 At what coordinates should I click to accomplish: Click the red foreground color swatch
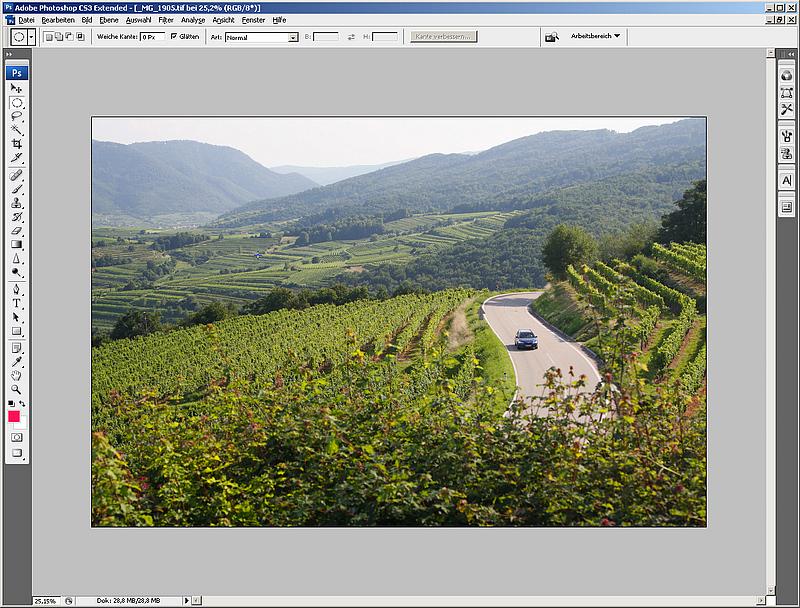tap(14, 416)
